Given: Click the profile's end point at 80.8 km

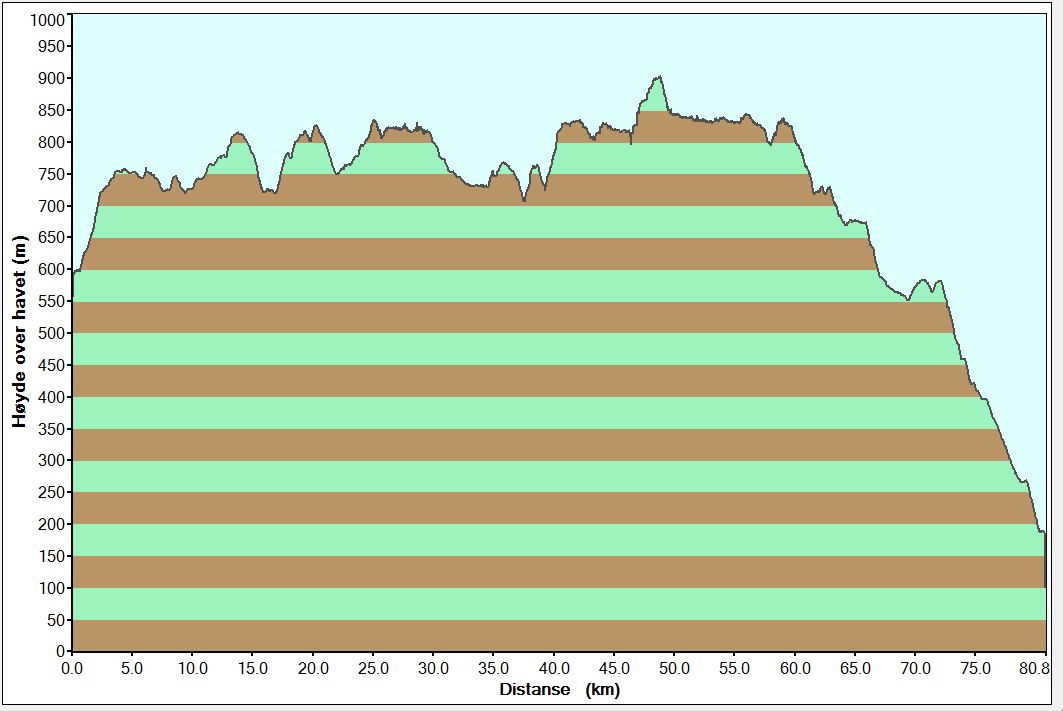Looking at the screenshot, I should [1043, 533].
